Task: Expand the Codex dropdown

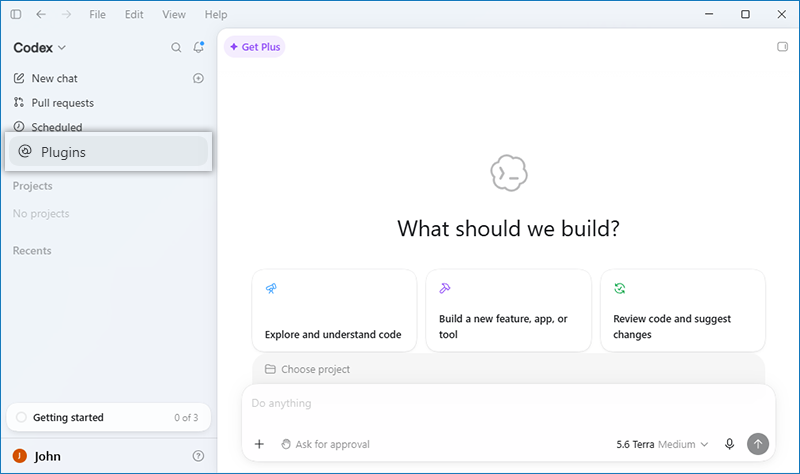Action: 40,47
